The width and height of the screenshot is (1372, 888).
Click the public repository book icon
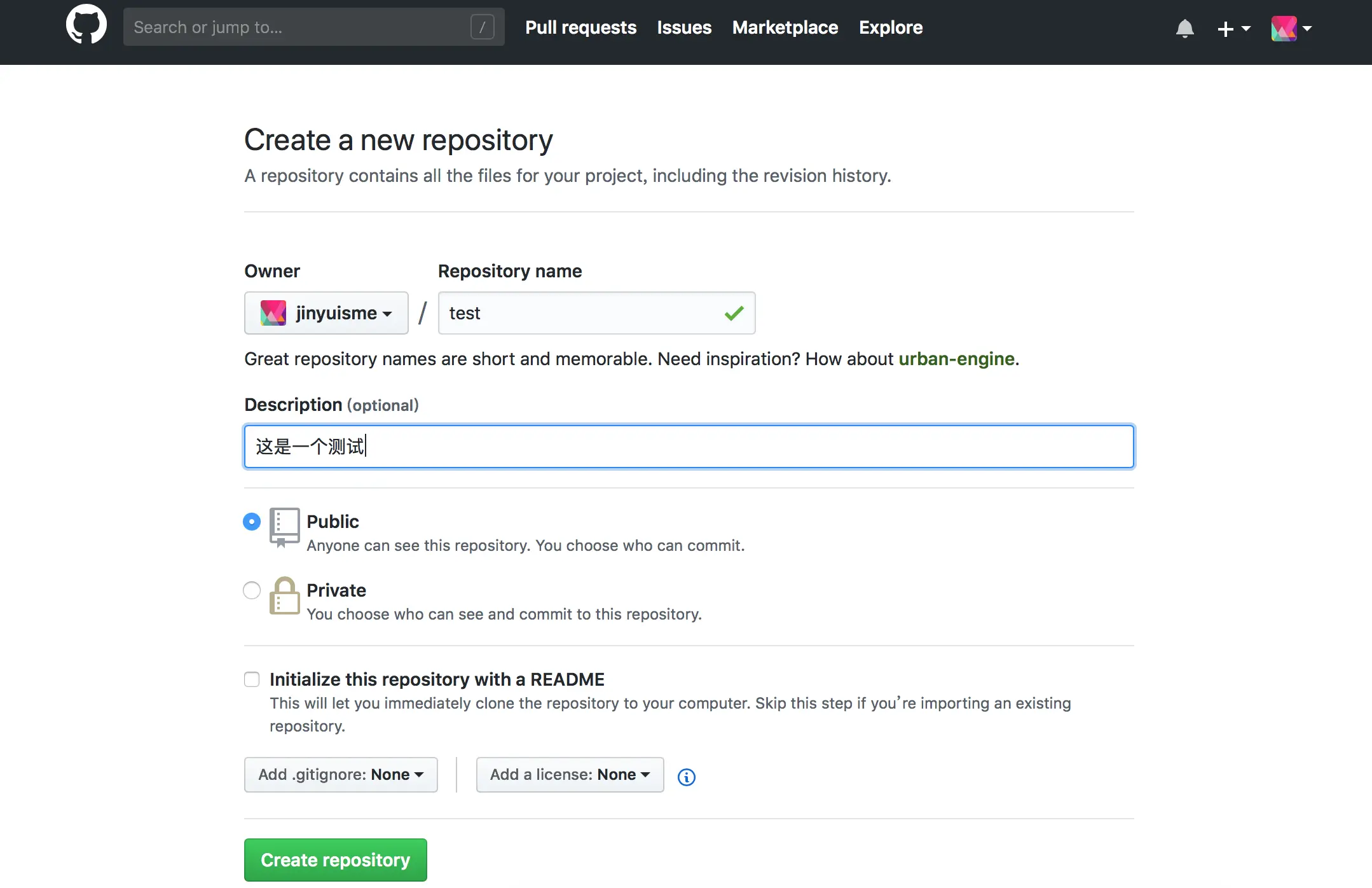point(284,527)
